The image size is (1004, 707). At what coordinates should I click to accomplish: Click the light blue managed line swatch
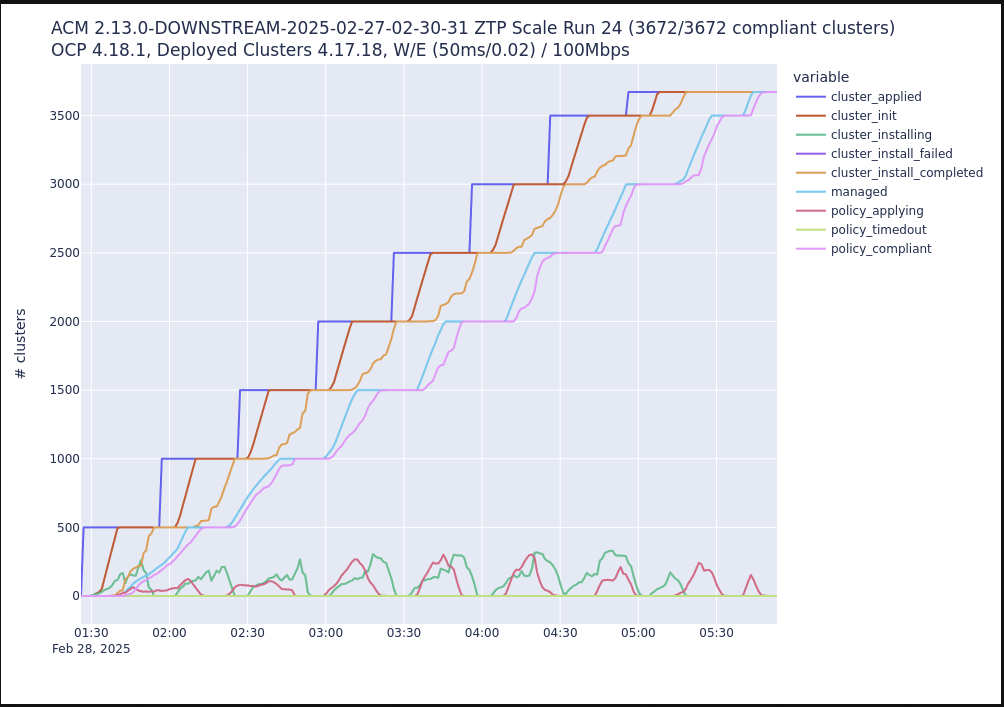tap(811, 192)
